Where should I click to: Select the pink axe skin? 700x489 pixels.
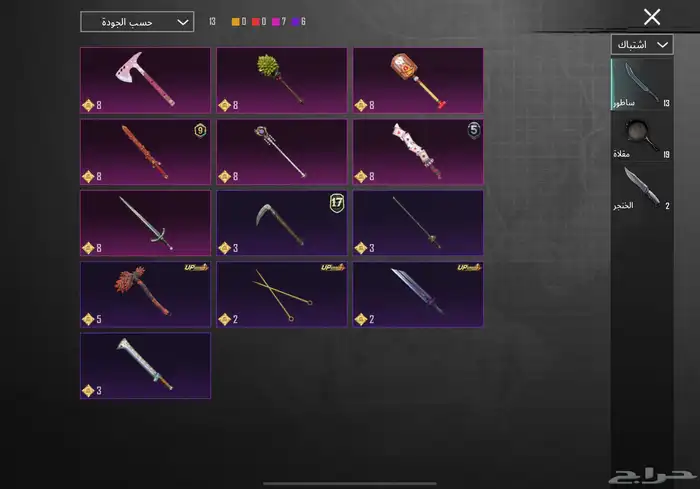[x=145, y=80]
